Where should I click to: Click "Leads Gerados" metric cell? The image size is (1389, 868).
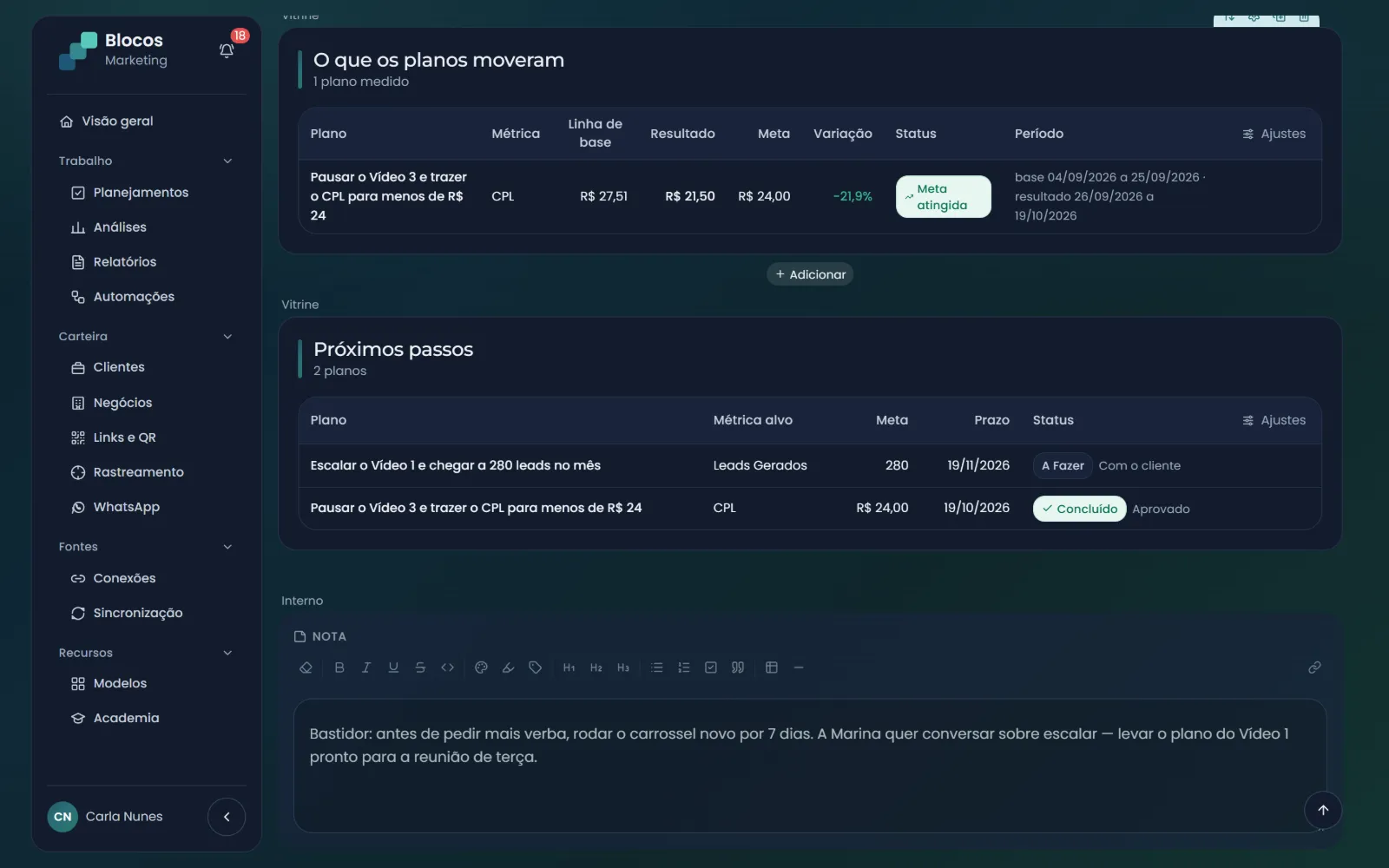760,466
